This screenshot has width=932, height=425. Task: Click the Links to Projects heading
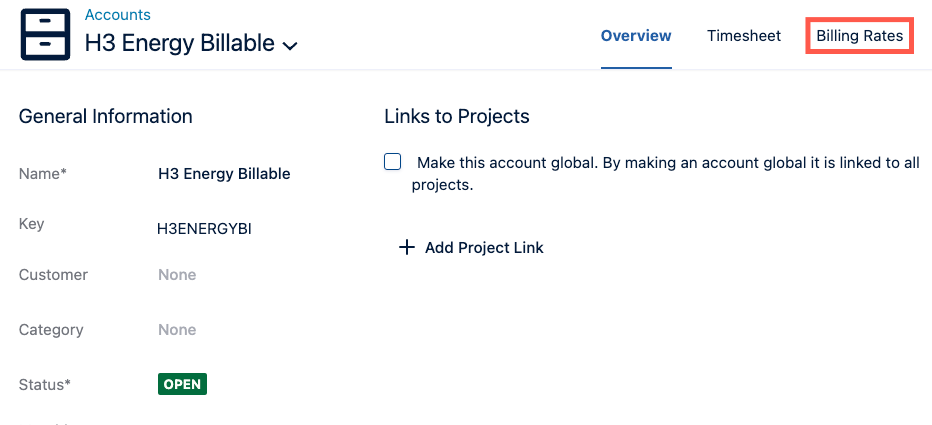coord(456,117)
